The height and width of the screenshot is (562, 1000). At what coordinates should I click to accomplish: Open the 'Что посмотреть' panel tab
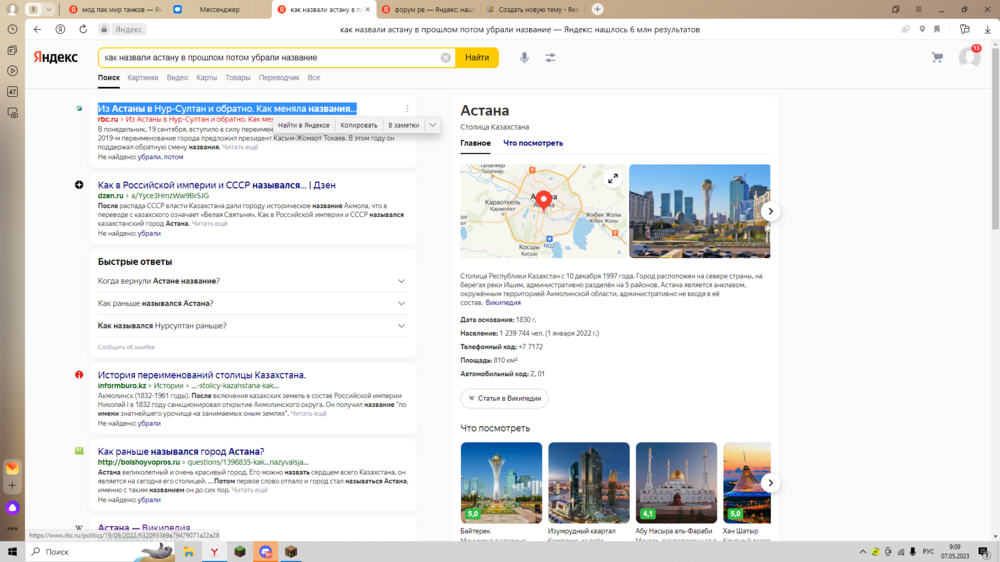point(533,144)
